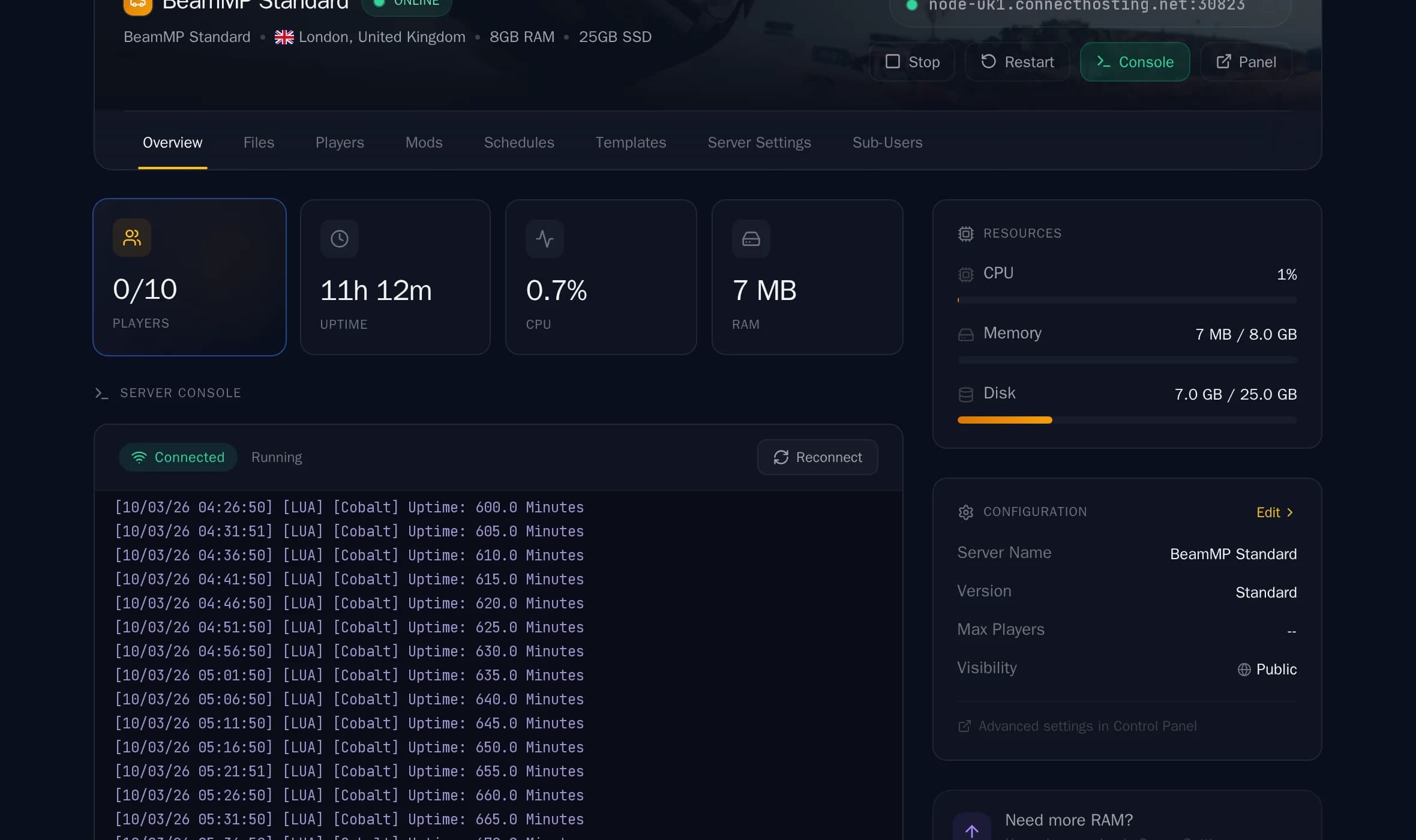Click the Disk usage progress bar
Viewport: 1416px width, 840px height.
[1127, 419]
